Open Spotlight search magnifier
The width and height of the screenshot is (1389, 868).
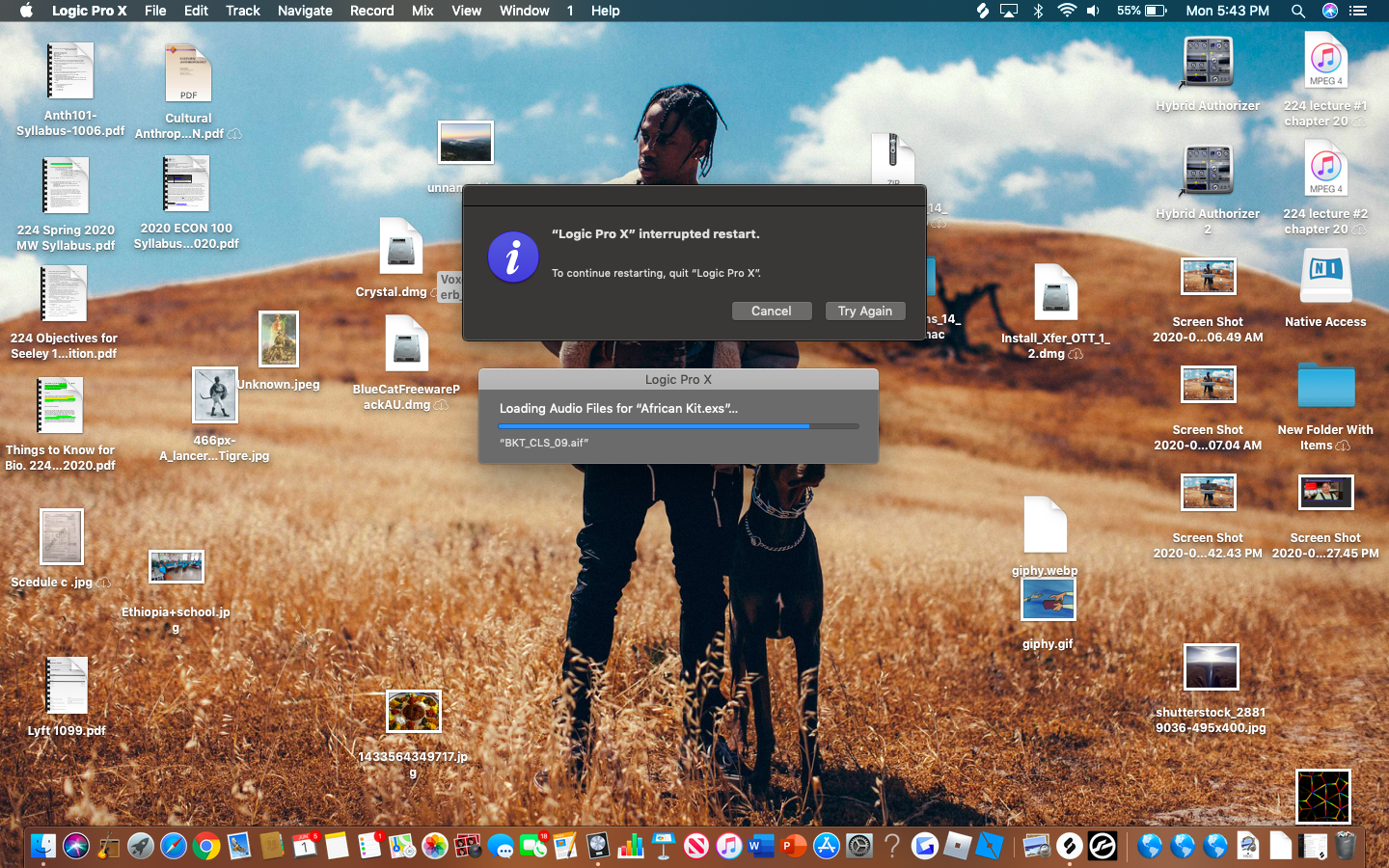coord(1298,11)
